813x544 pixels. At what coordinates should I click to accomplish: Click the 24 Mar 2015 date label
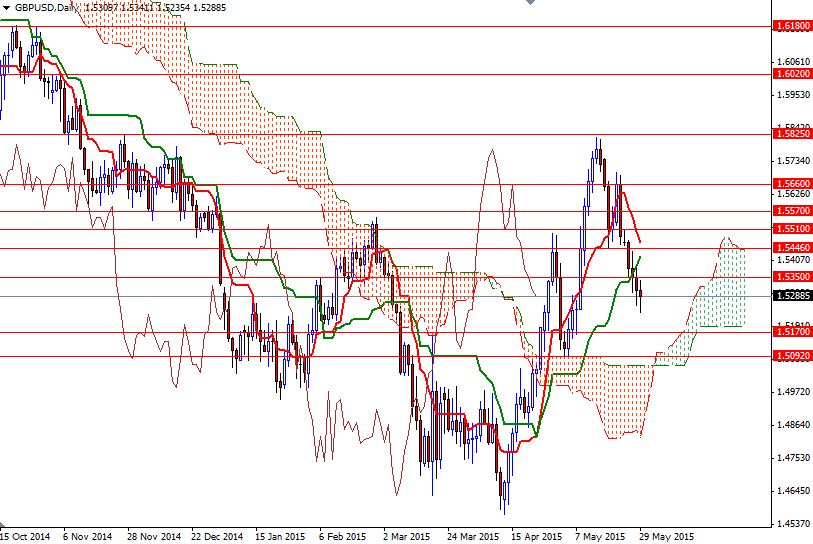(x=473, y=537)
